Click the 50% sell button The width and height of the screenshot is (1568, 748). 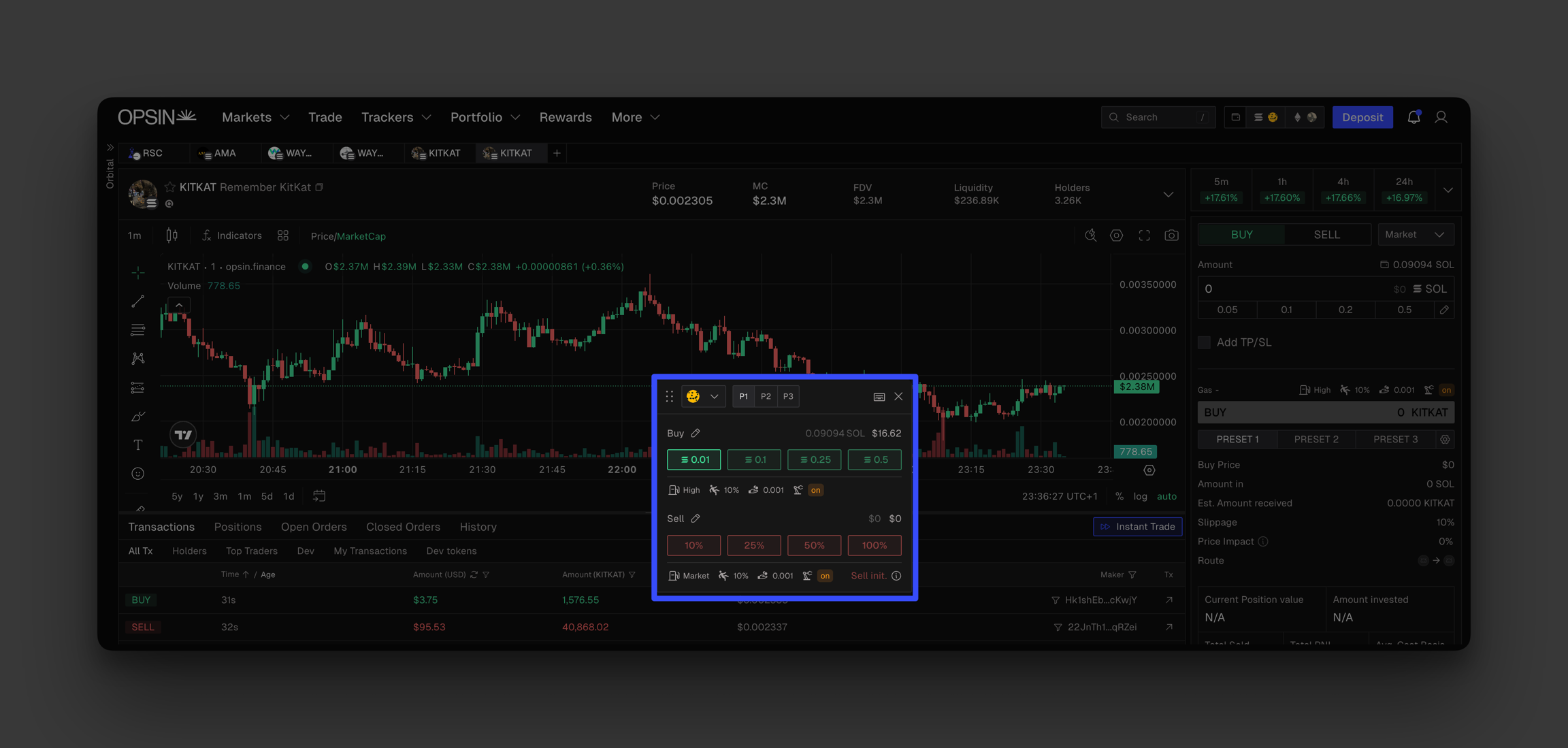click(814, 545)
